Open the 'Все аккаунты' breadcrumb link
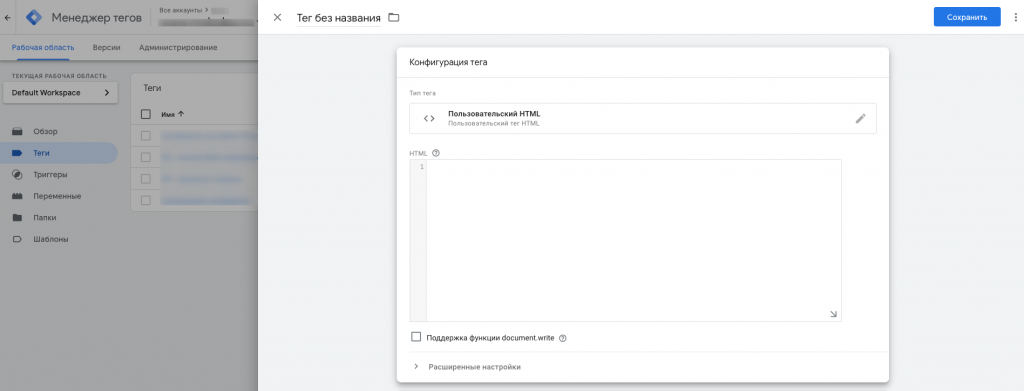The height and width of the screenshot is (391, 1024). (x=182, y=10)
